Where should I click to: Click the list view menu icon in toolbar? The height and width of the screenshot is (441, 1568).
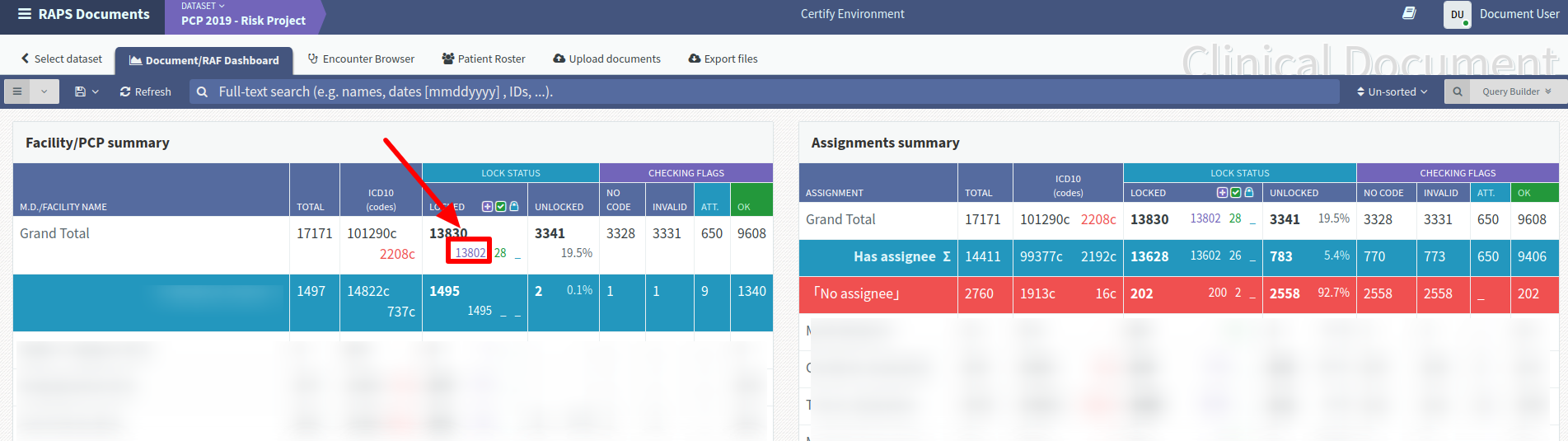tap(16, 91)
